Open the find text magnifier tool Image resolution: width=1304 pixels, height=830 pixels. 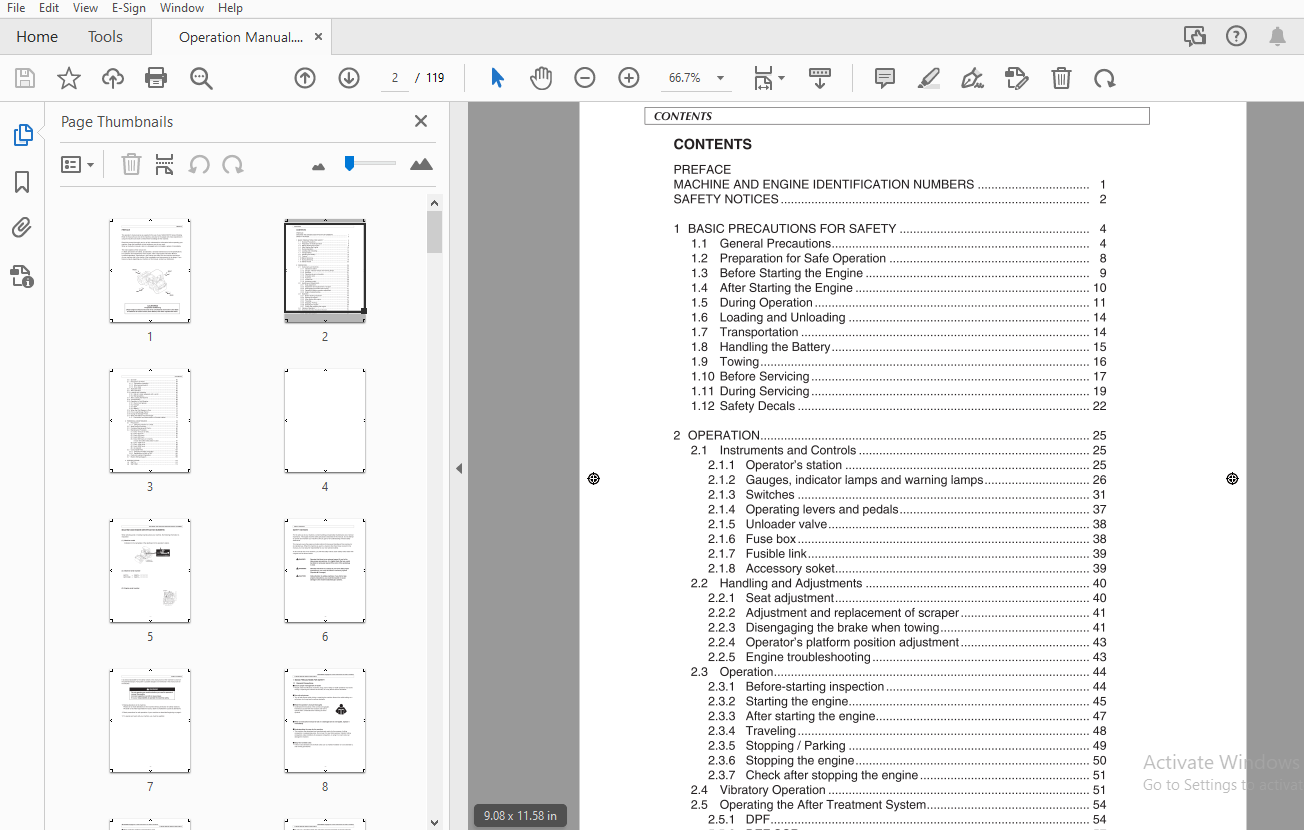point(201,78)
